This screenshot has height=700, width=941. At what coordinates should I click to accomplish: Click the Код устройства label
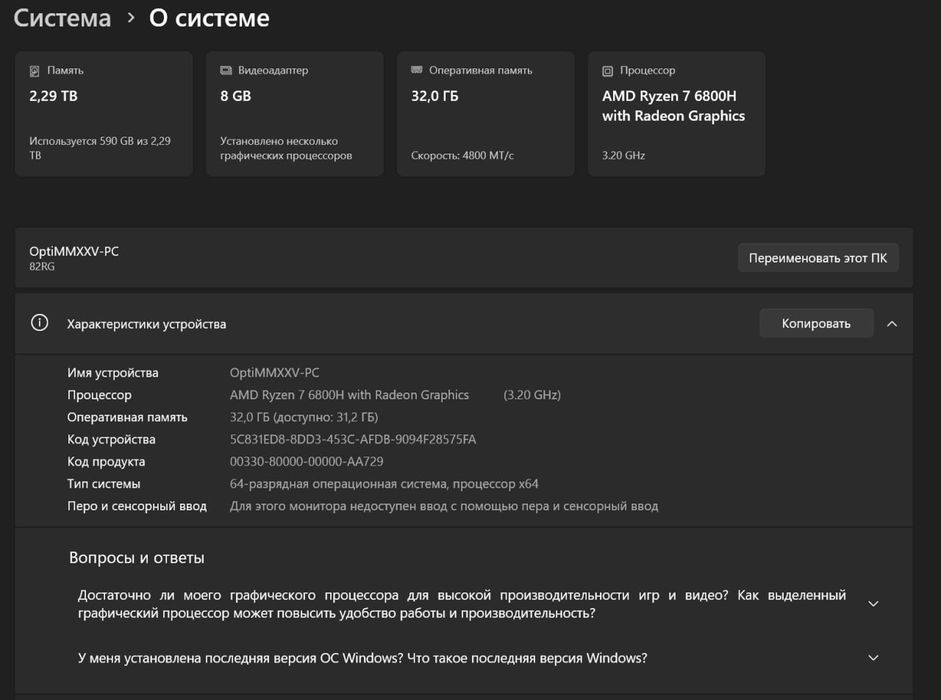click(x=111, y=439)
